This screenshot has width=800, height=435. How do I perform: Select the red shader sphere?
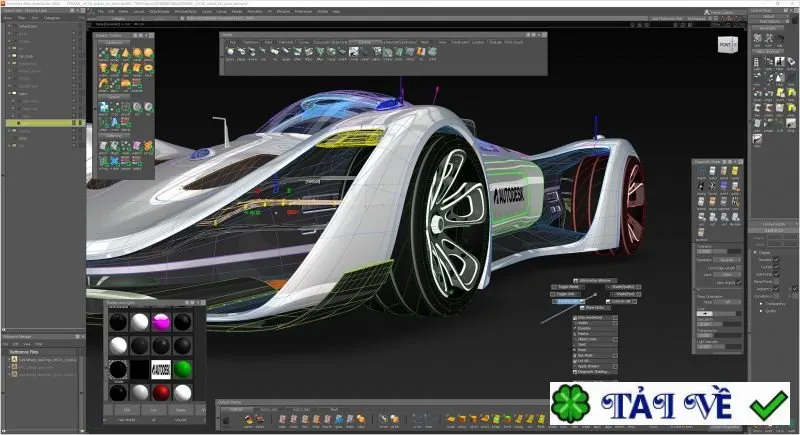[161, 393]
